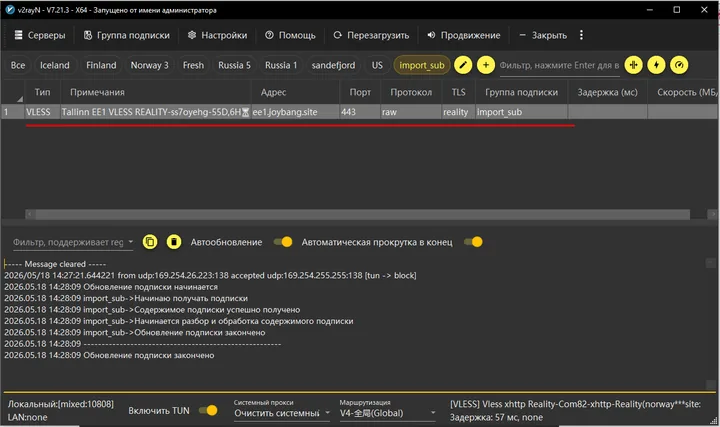
Task: Open the Маршрутизация V4 Global dropdown
Action: pyautogui.click(x=388, y=413)
